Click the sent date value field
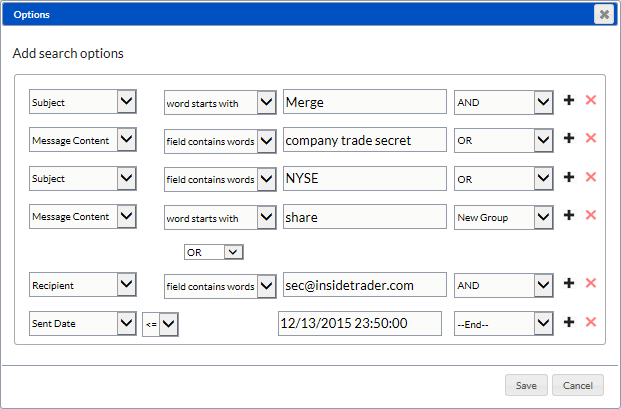This screenshot has width=621, height=409. (359, 323)
